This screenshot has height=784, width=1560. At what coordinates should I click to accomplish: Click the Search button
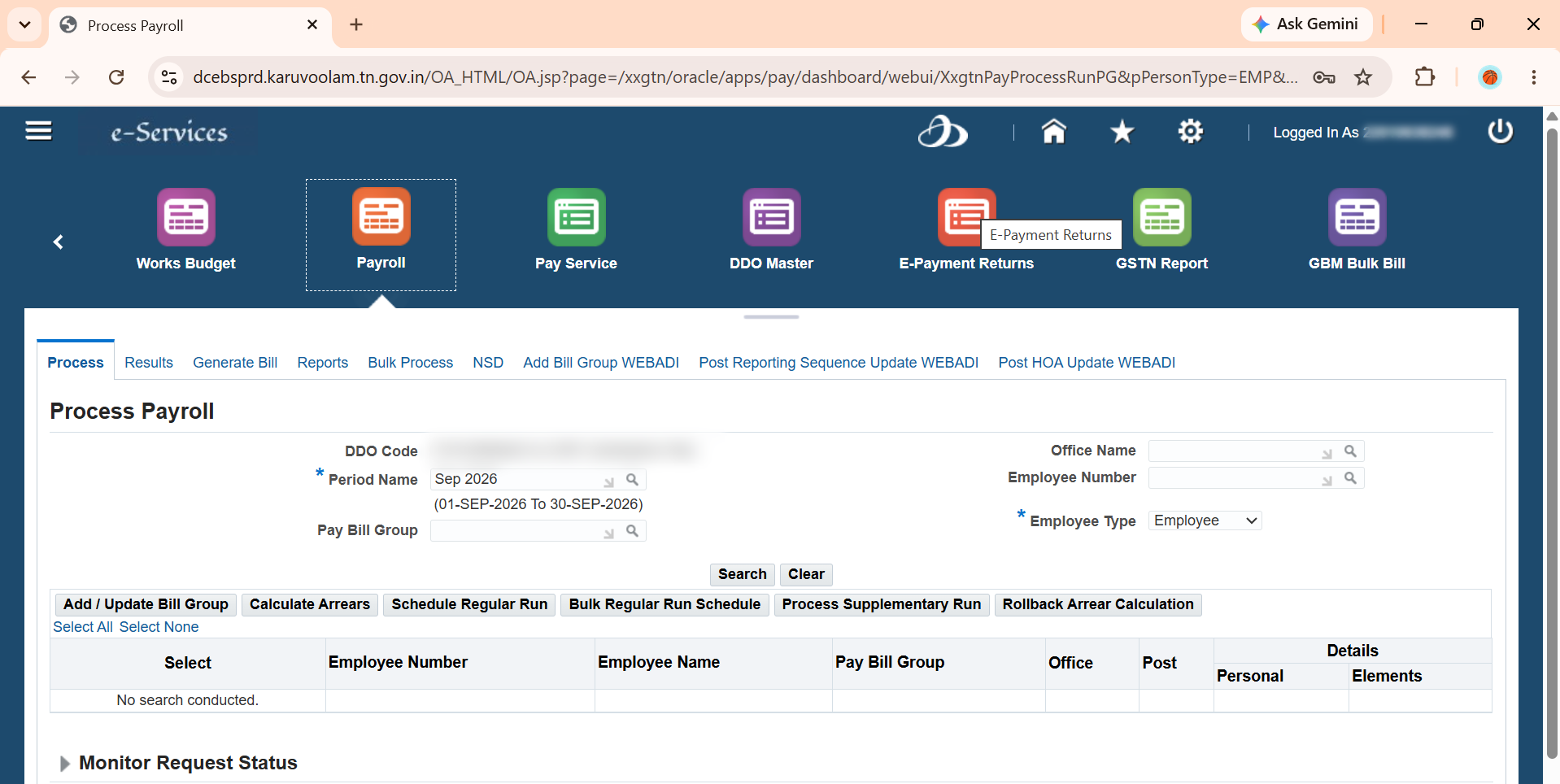pos(743,574)
